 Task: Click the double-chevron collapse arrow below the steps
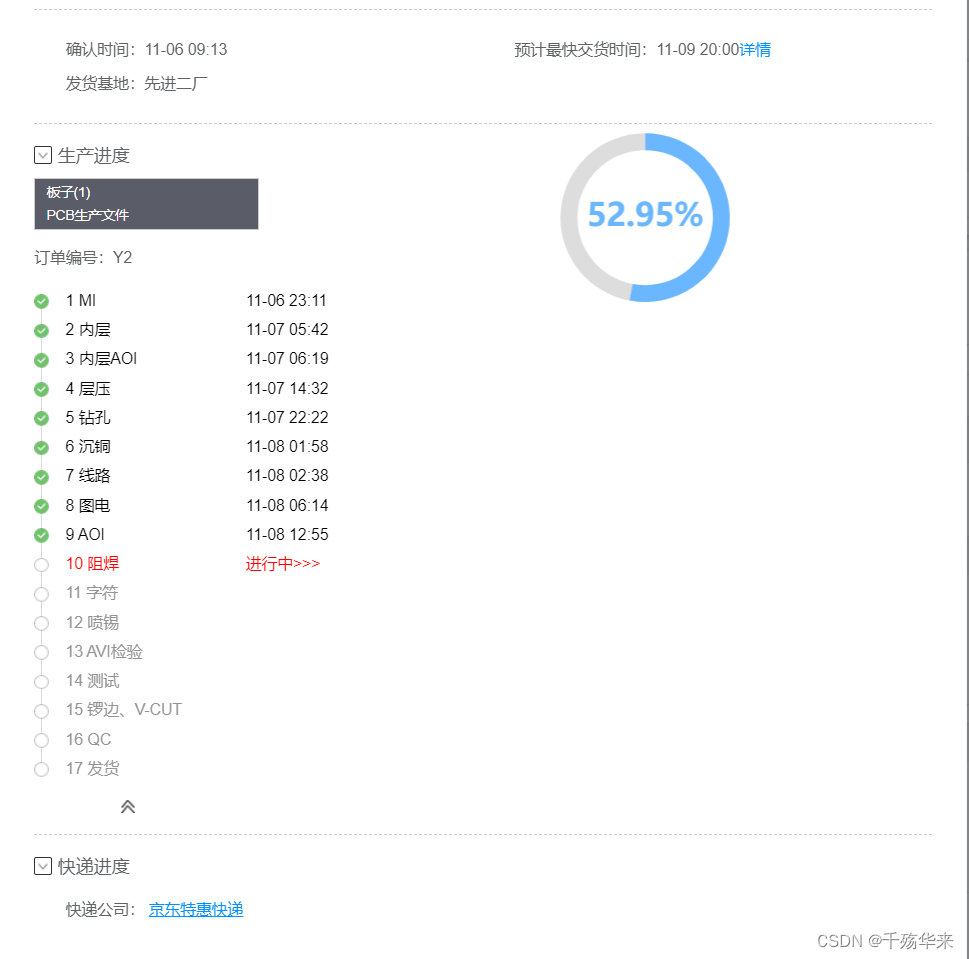point(128,806)
